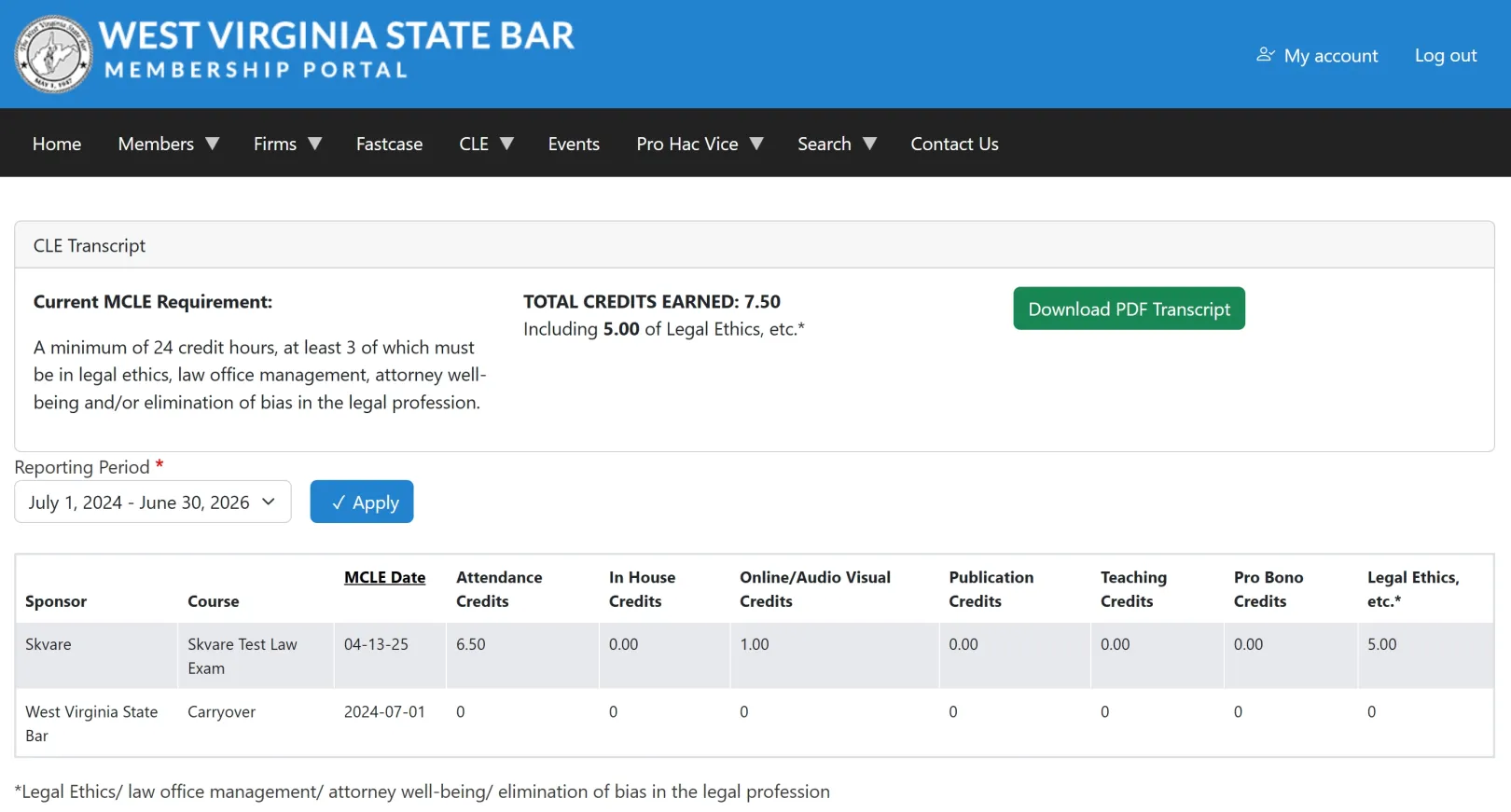Click the 6.50 attendance credits value
This screenshot has width=1511, height=812.
[x=471, y=644]
